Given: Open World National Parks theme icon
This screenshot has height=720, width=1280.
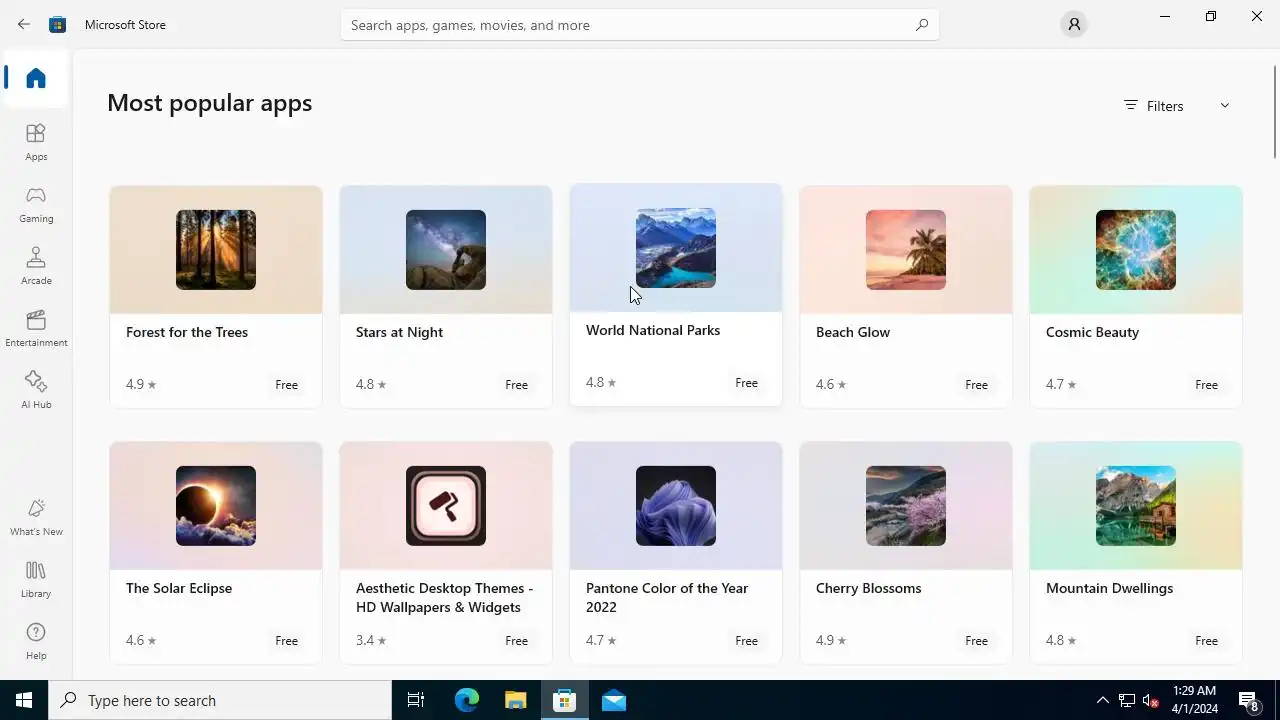Looking at the screenshot, I should (676, 248).
